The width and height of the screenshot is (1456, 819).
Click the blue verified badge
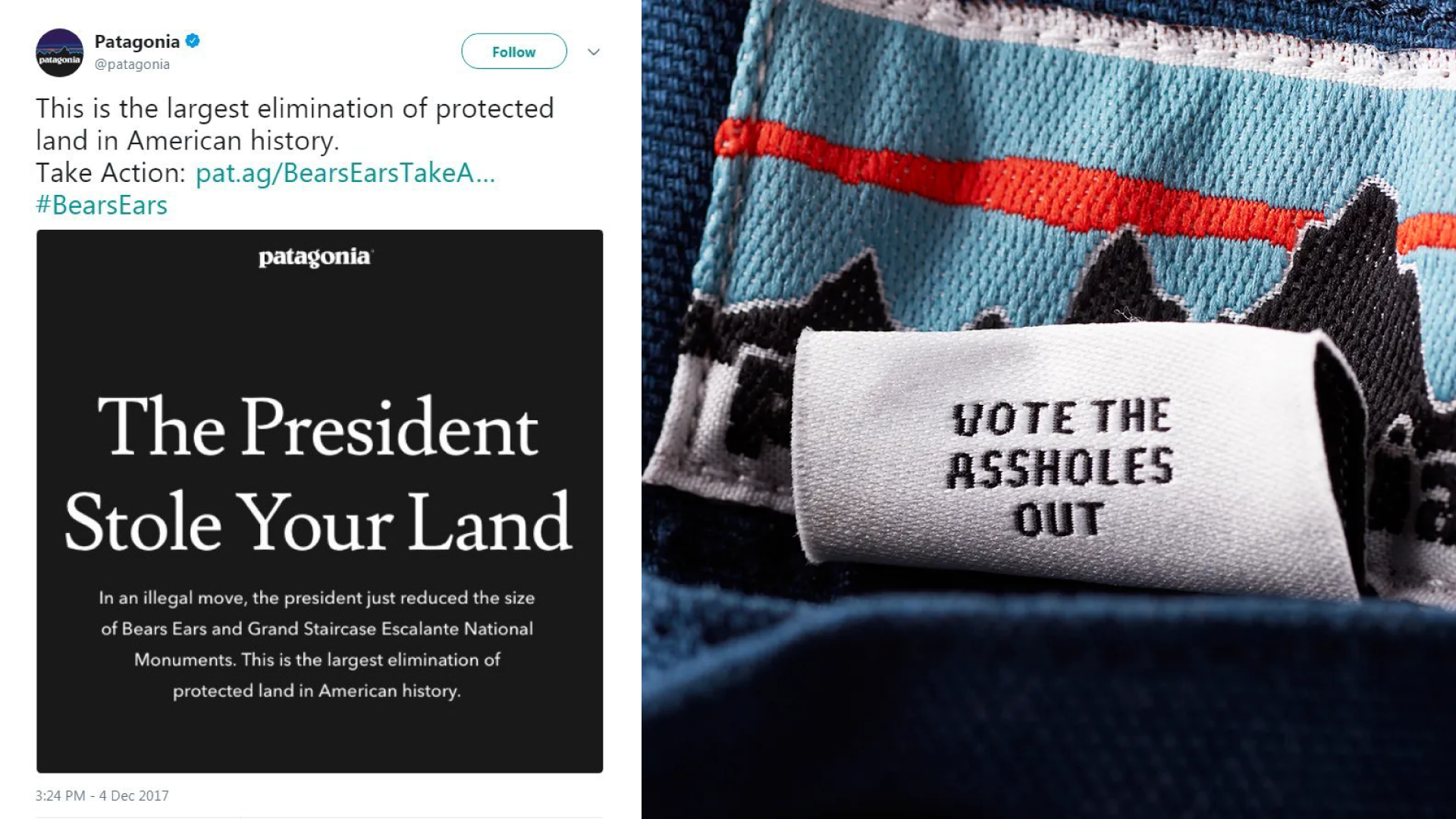[193, 41]
